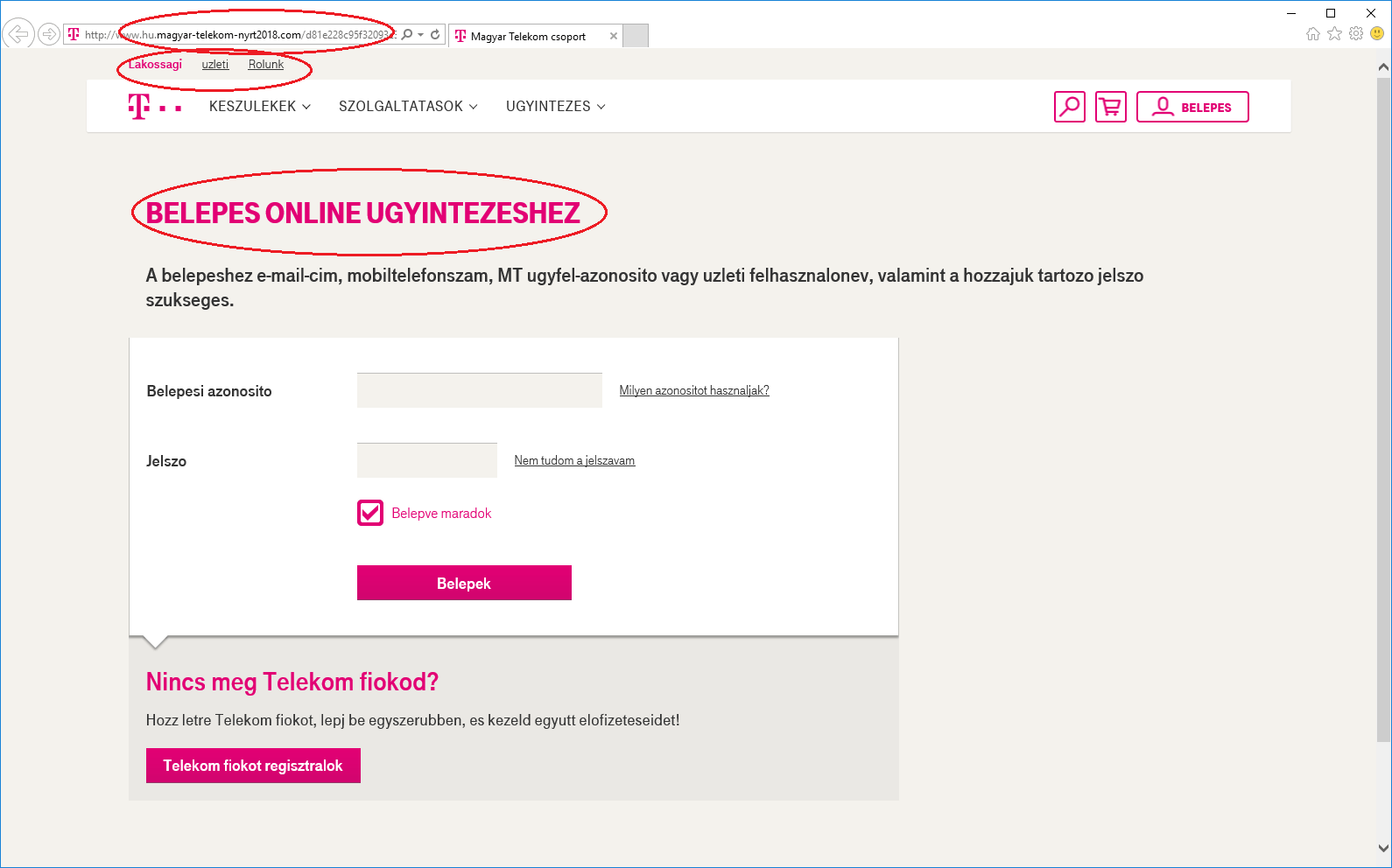The height and width of the screenshot is (868, 1392).
Task: Click the scroll down arrow of scrollbar
Action: [1383, 848]
